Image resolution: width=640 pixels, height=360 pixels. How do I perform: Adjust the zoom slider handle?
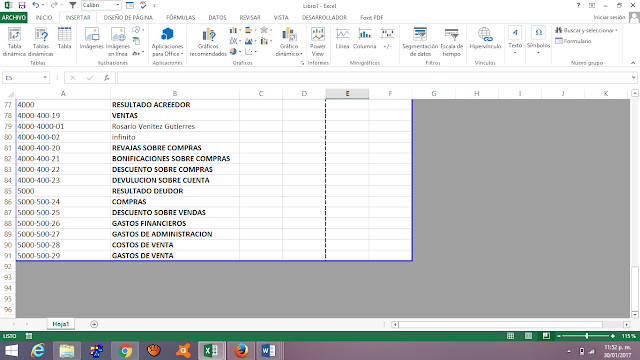pyautogui.click(x=587, y=336)
